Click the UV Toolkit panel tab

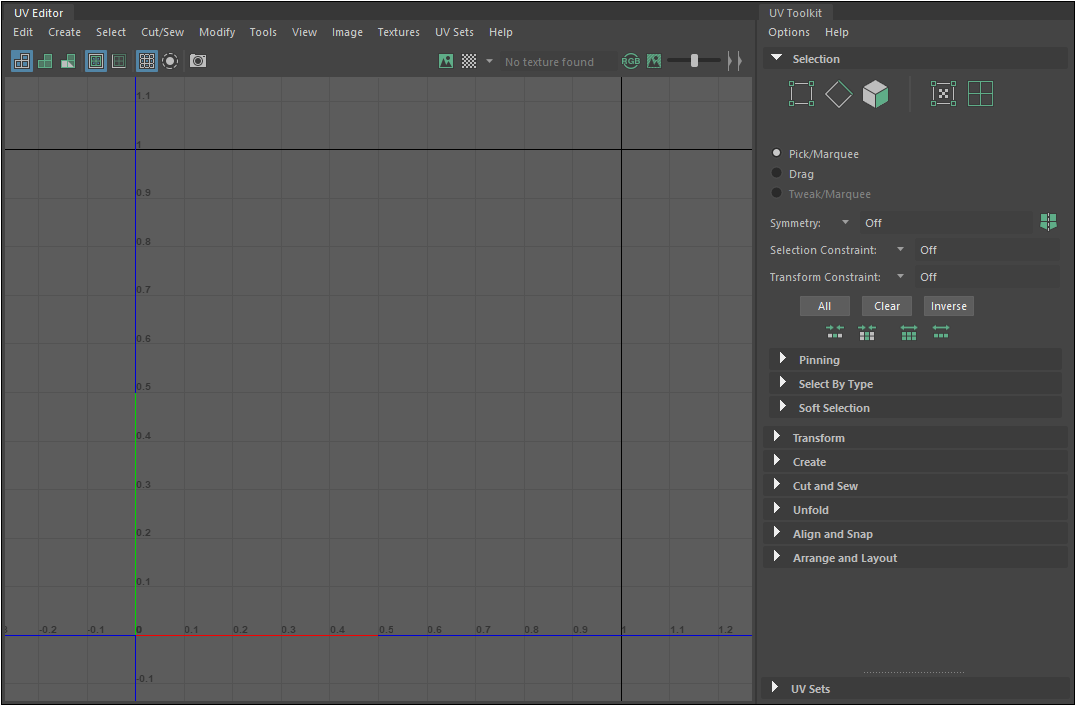tap(795, 13)
